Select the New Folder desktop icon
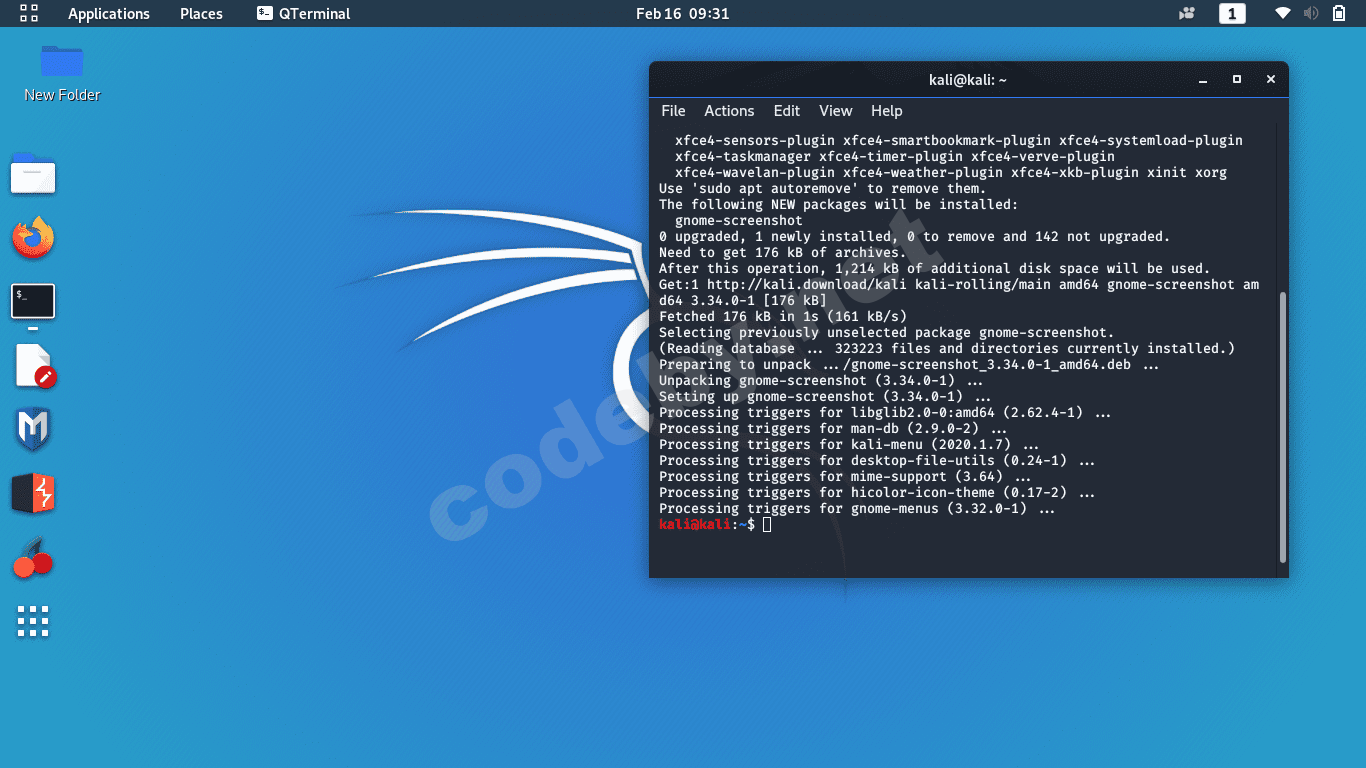Image resolution: width=1366 pixels, height=768 pixels. (x=62, y=73)
